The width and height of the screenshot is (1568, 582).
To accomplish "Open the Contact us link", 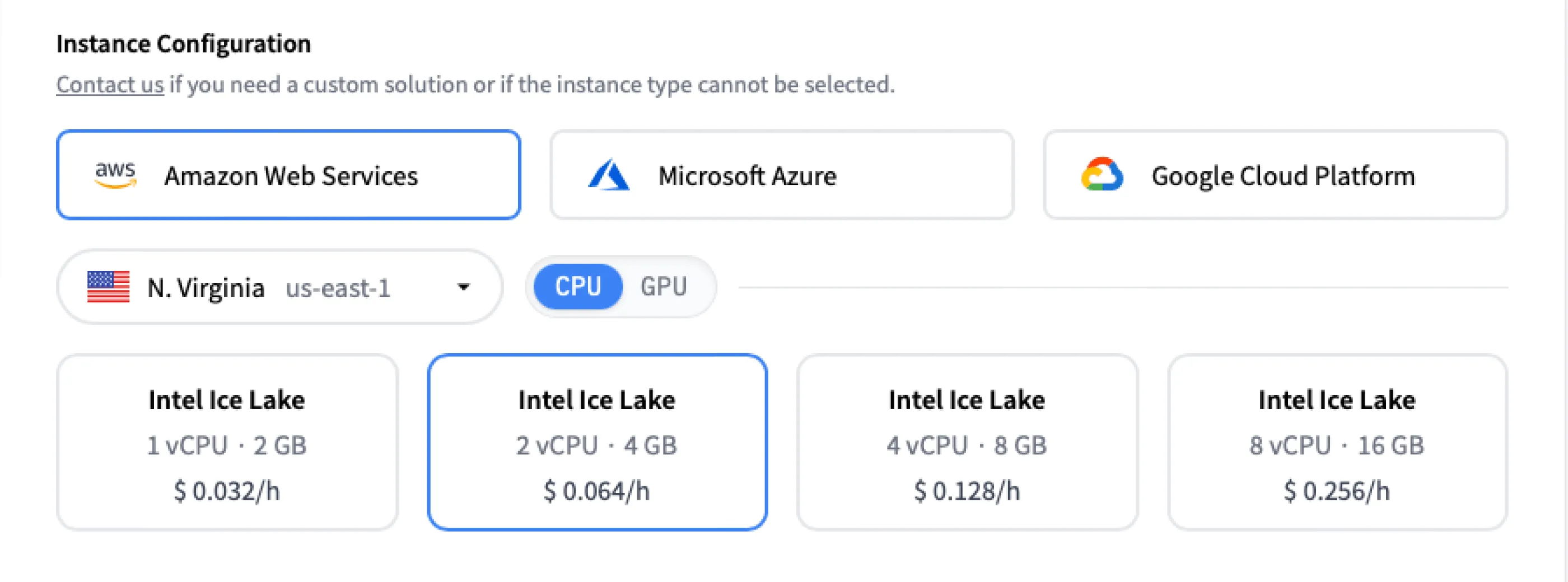I will 110,85.
